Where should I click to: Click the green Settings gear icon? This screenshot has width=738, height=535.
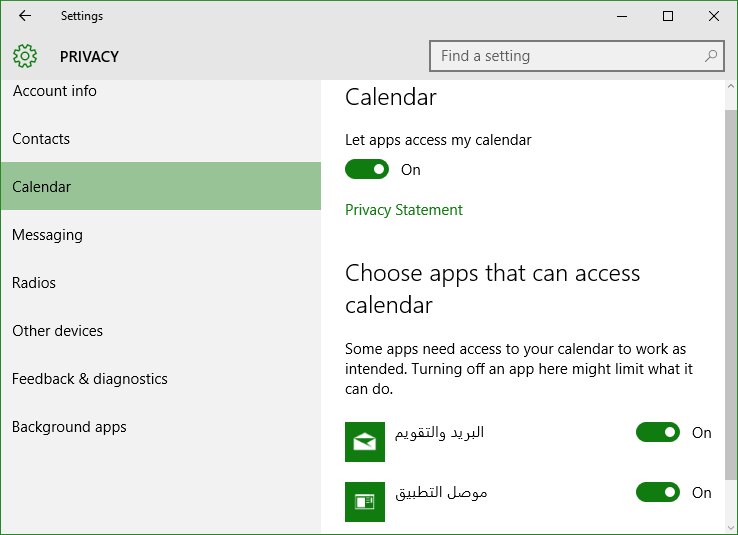click(x=25, y=56)
